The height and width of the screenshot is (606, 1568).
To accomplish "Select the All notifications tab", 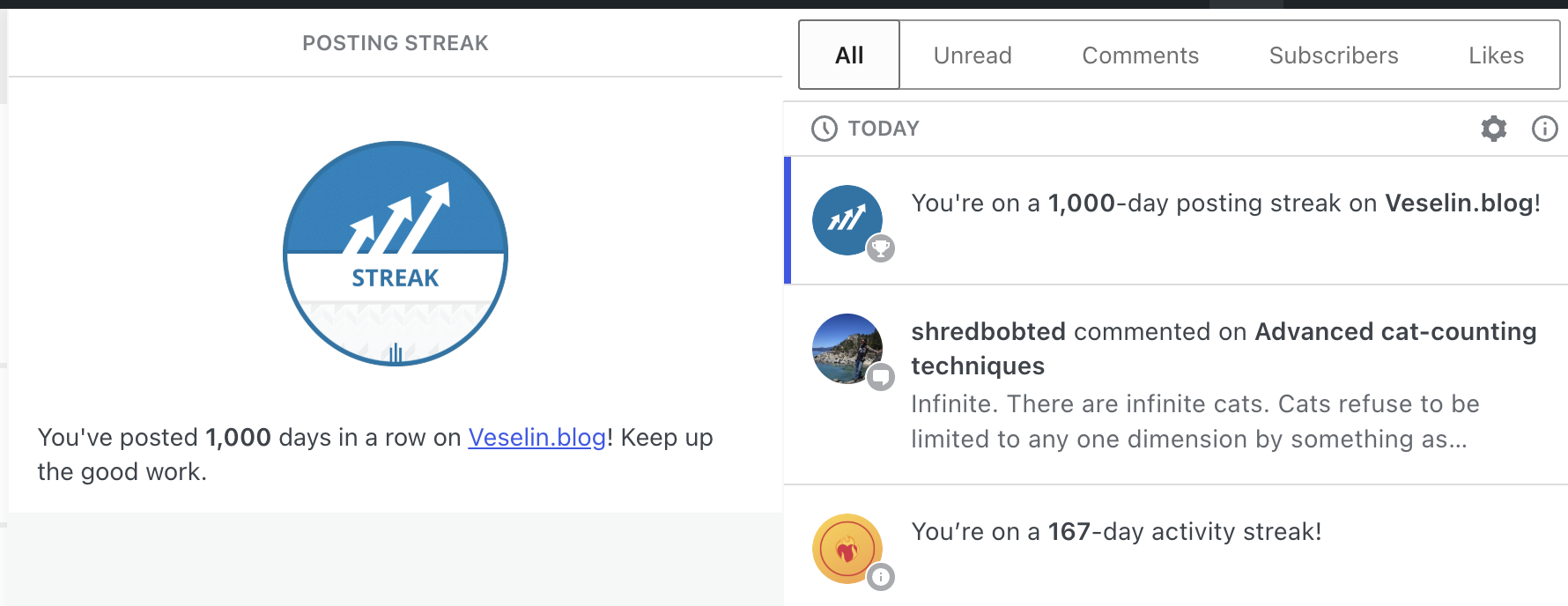I will (849, 55).
